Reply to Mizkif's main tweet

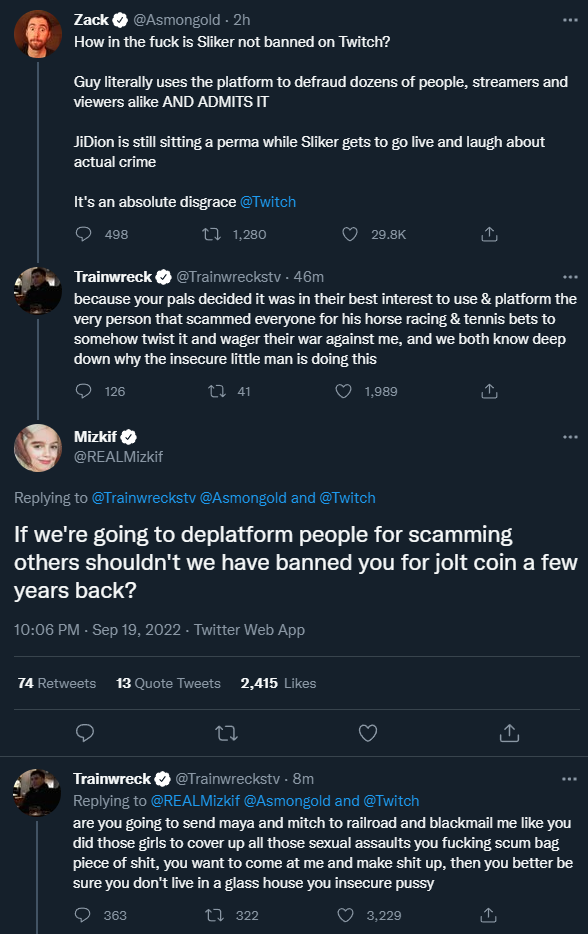(x=85, y=733)
